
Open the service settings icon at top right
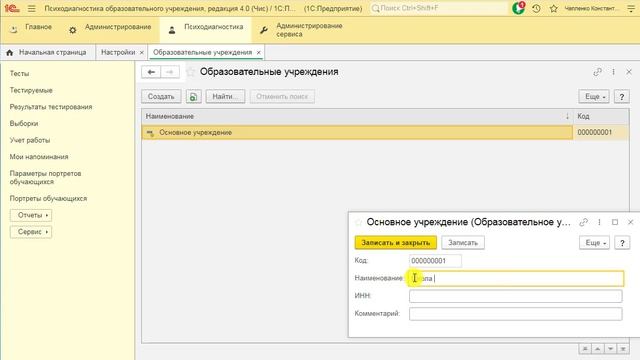[631, 8]
